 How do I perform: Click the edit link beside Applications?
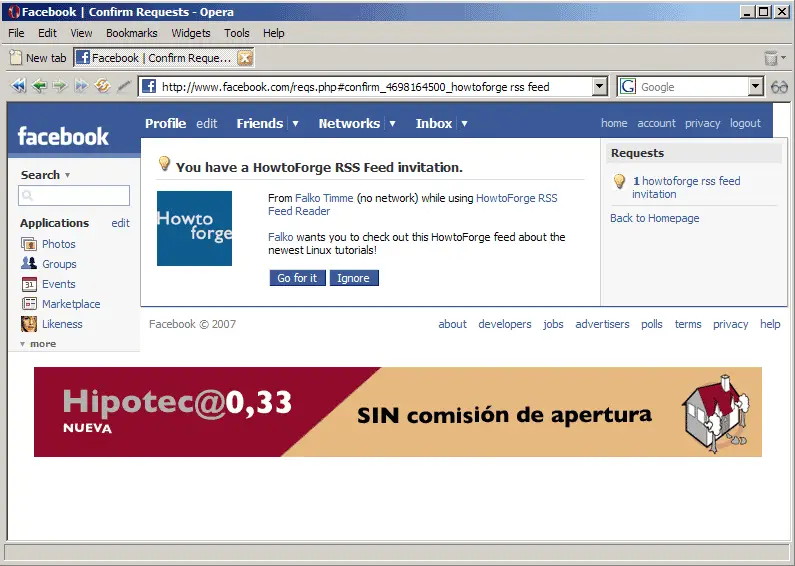(x=121, y=223)
